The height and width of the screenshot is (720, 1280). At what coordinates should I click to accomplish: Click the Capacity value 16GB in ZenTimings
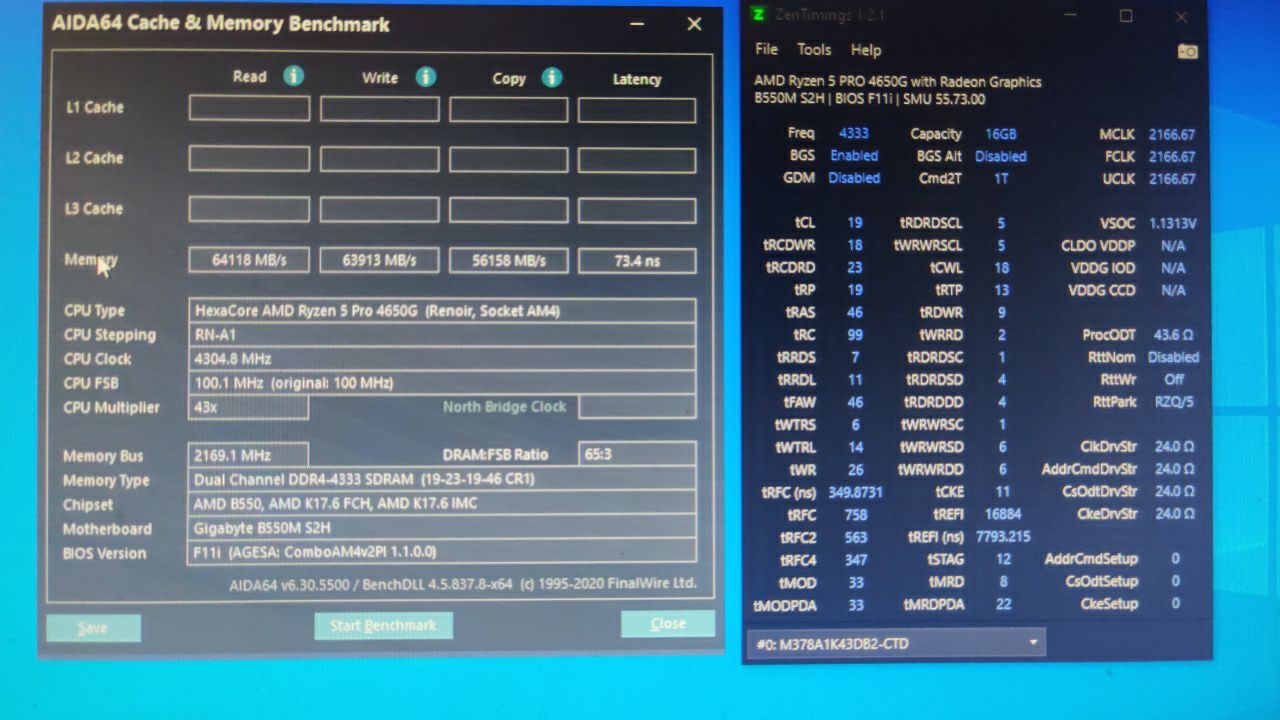click(x=1000, y=134)
